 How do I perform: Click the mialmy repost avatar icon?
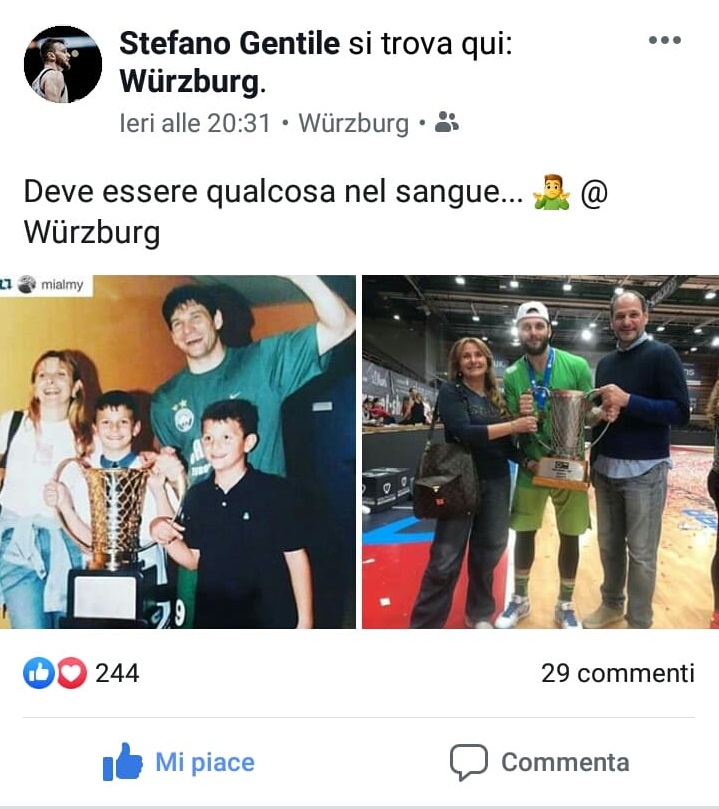(27, 284)
